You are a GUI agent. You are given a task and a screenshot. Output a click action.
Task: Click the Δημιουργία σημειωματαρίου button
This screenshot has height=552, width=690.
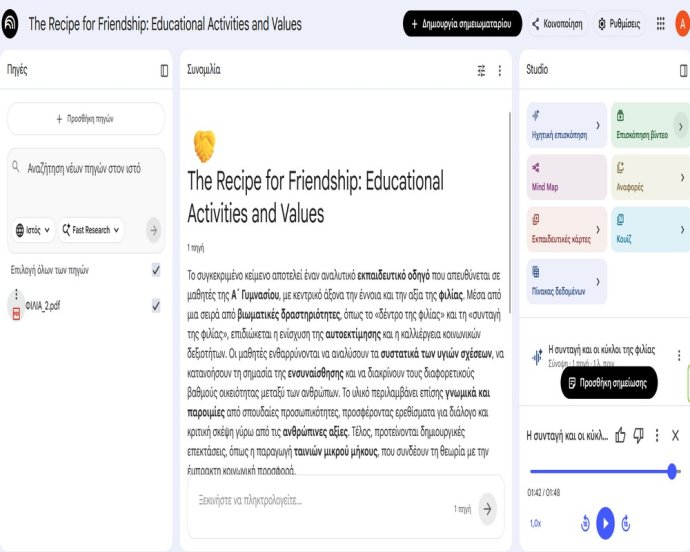[461, 23]
